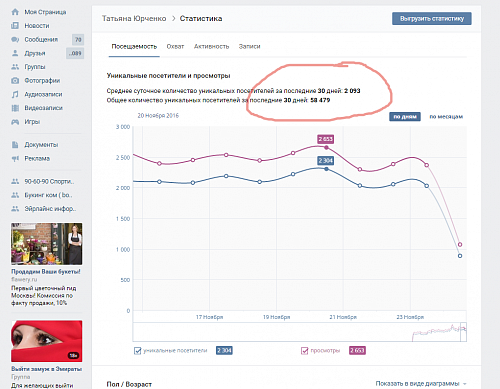This screenshot has width=500, height=389.
Task: Click the home icon for Моя Страница
Action: coord(15,12)
